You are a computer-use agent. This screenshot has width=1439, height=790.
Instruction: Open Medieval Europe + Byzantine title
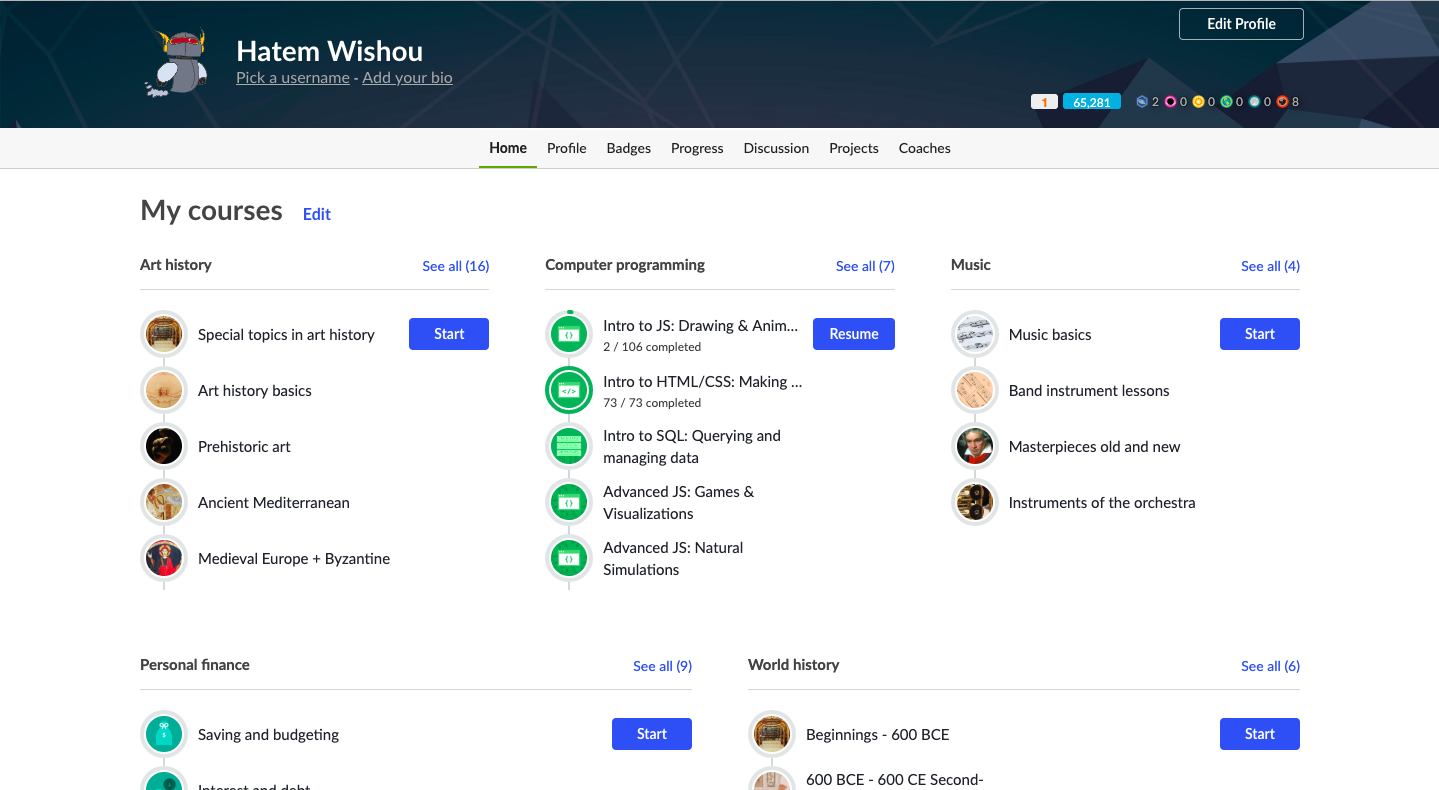click(x=294, y=559)
